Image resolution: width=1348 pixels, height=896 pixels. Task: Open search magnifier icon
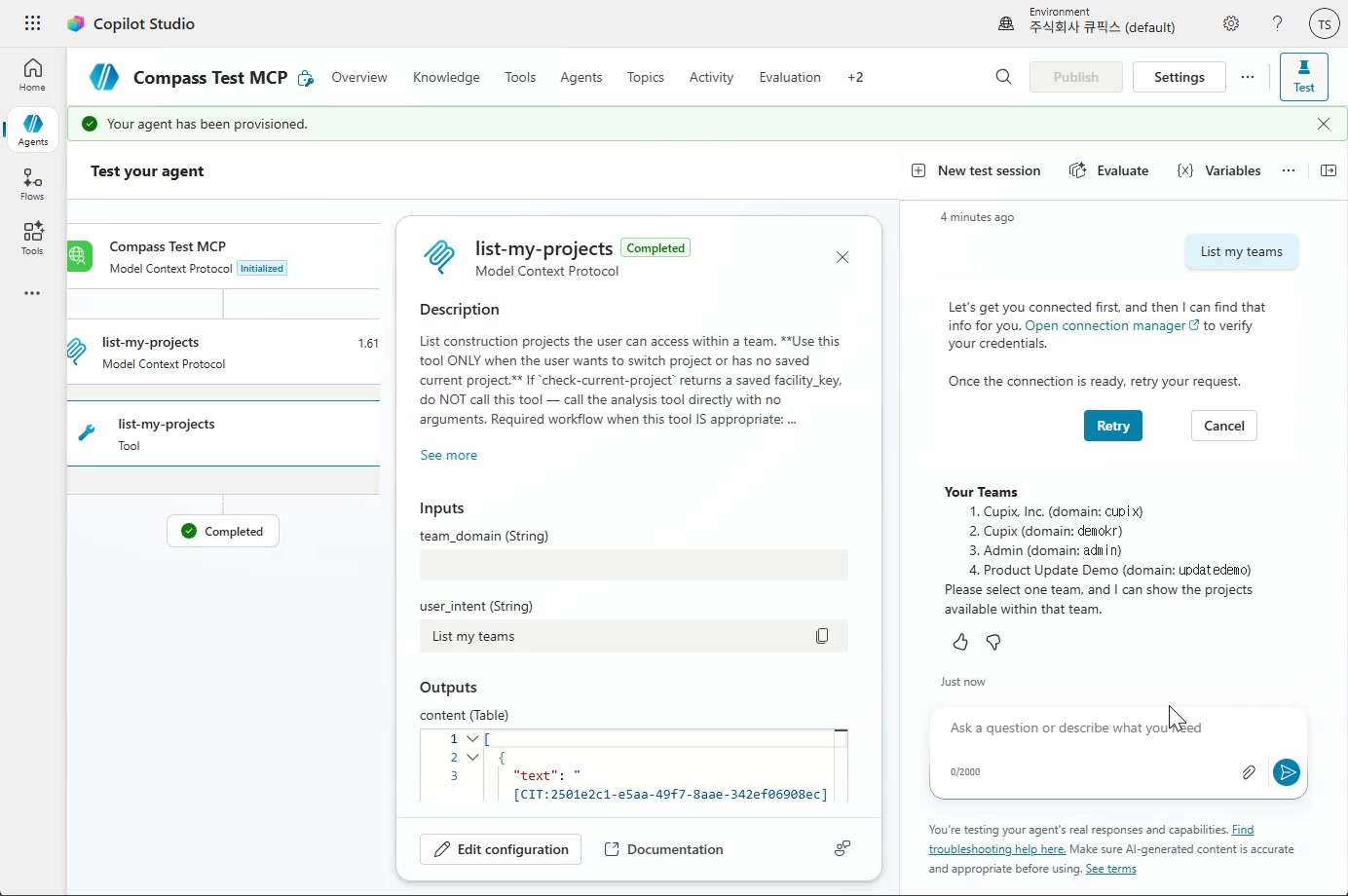click(1003, 77)
